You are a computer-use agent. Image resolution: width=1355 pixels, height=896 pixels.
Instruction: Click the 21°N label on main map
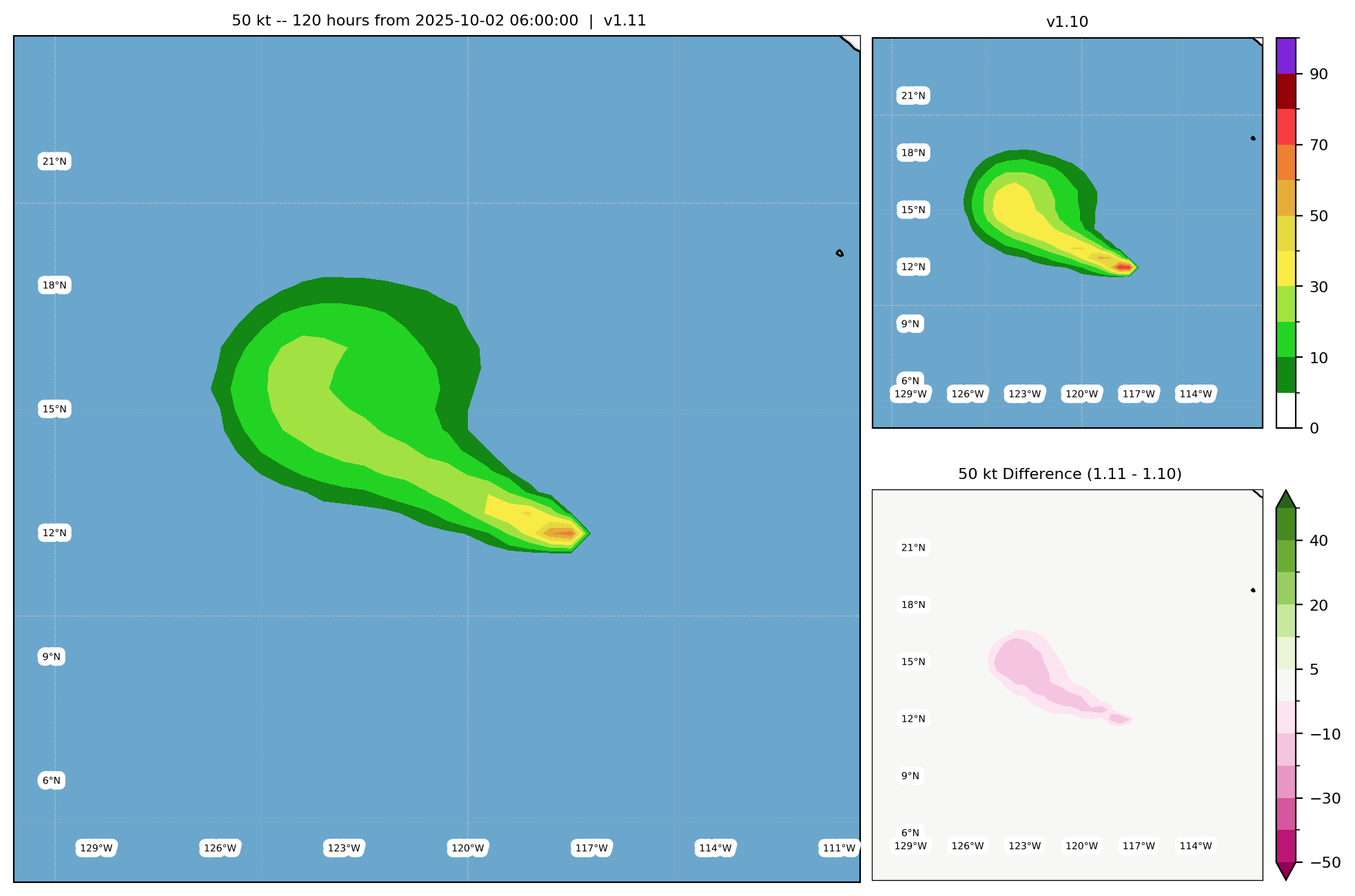coord(54,162)
